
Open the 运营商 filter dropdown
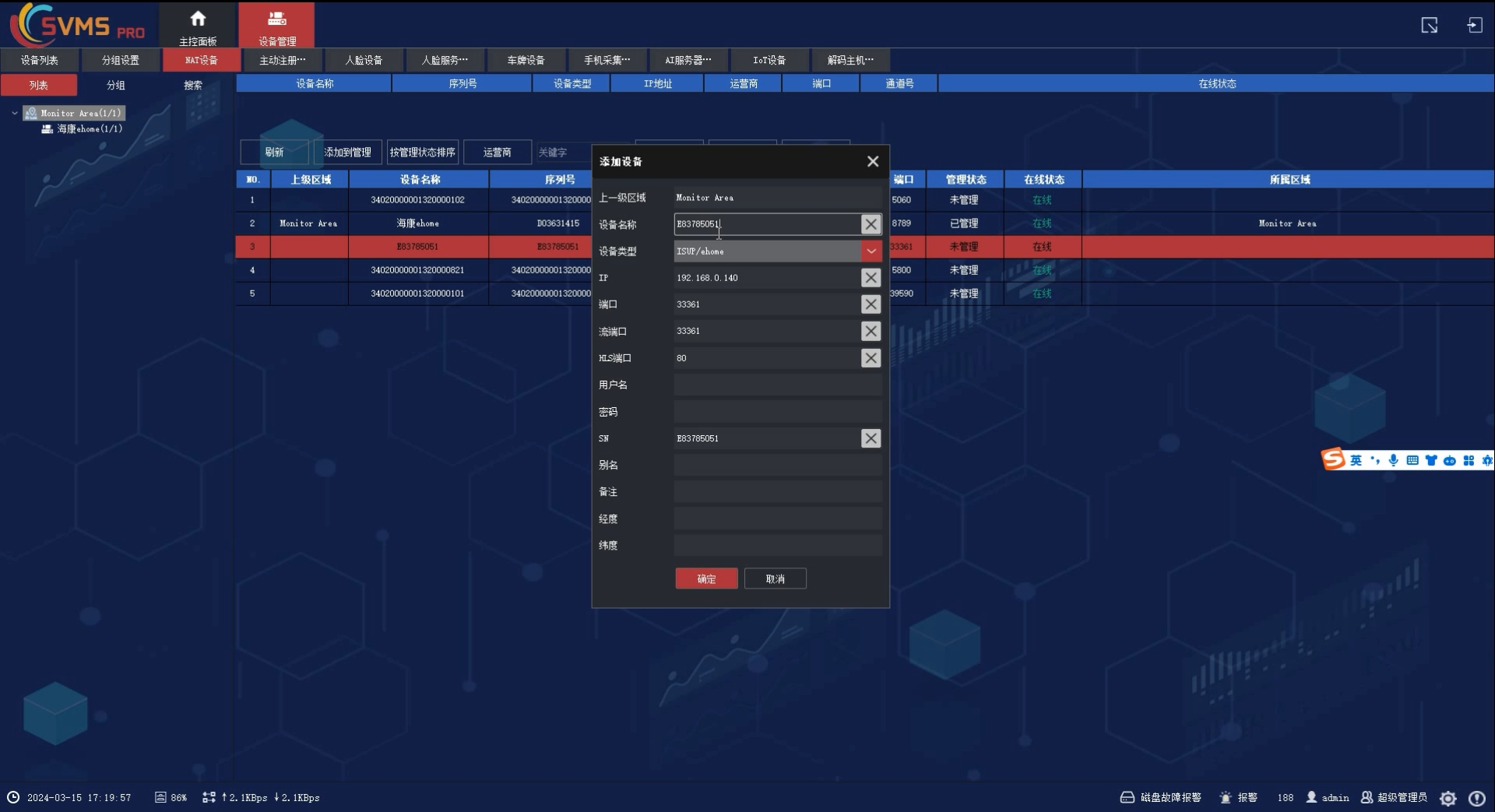point(497,153)
